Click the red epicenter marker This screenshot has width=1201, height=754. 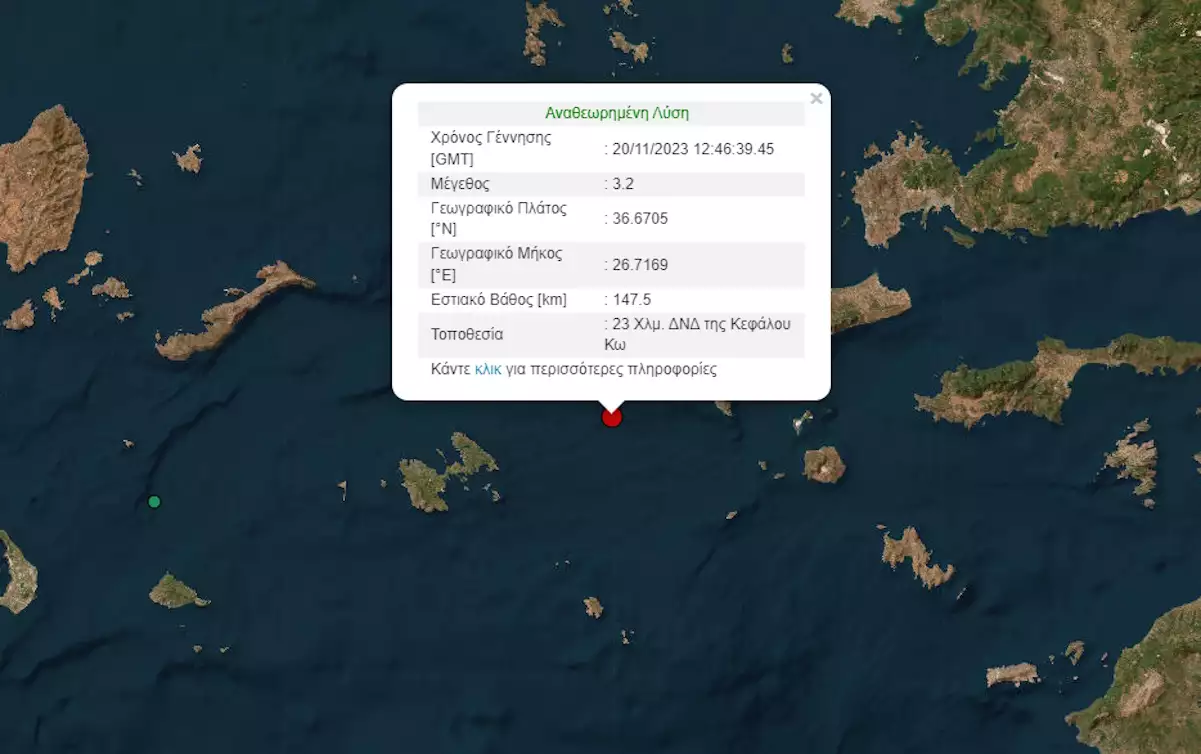click(612, 416)
